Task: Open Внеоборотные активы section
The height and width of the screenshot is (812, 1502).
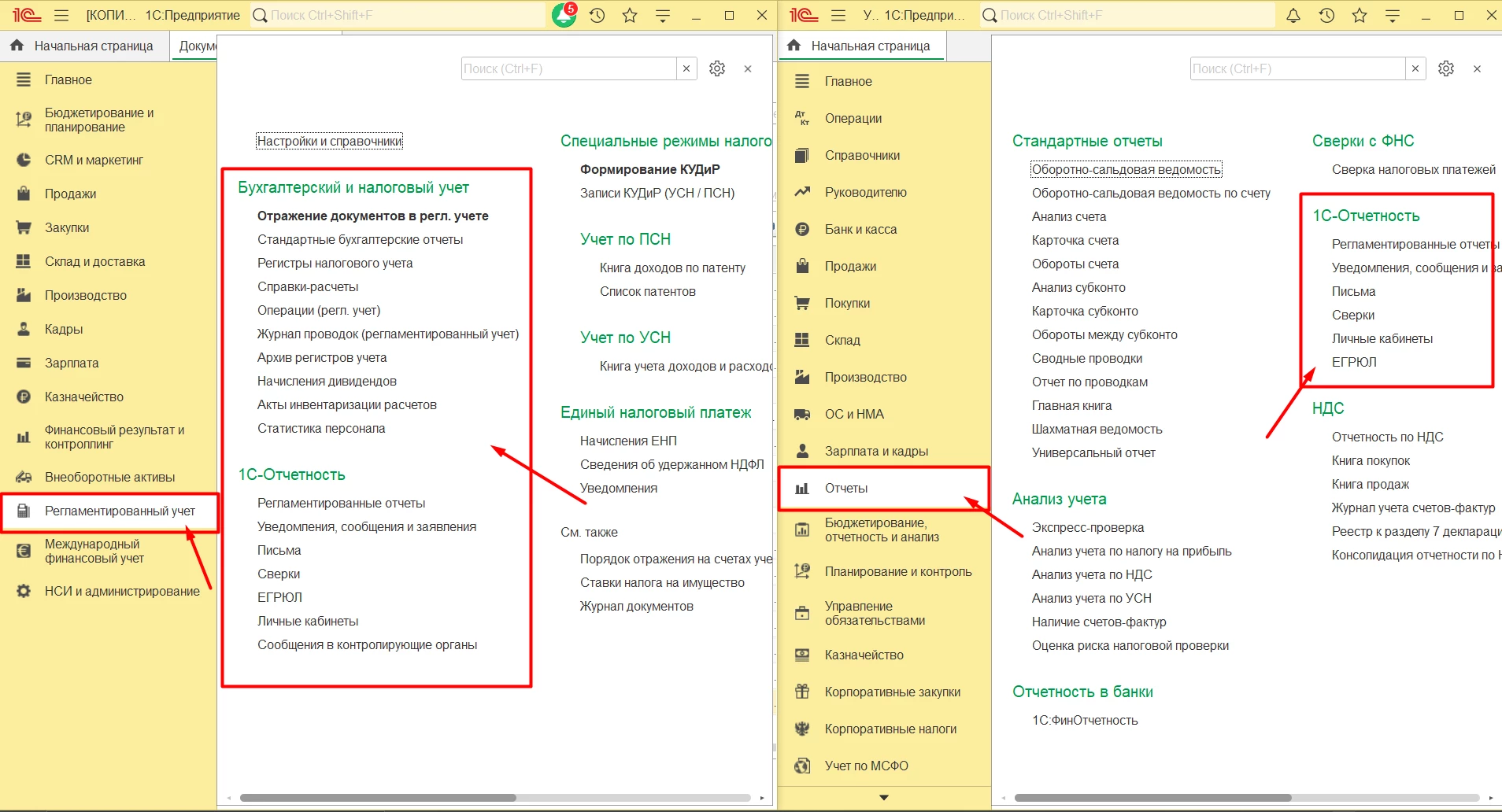Action: point(108,477)
